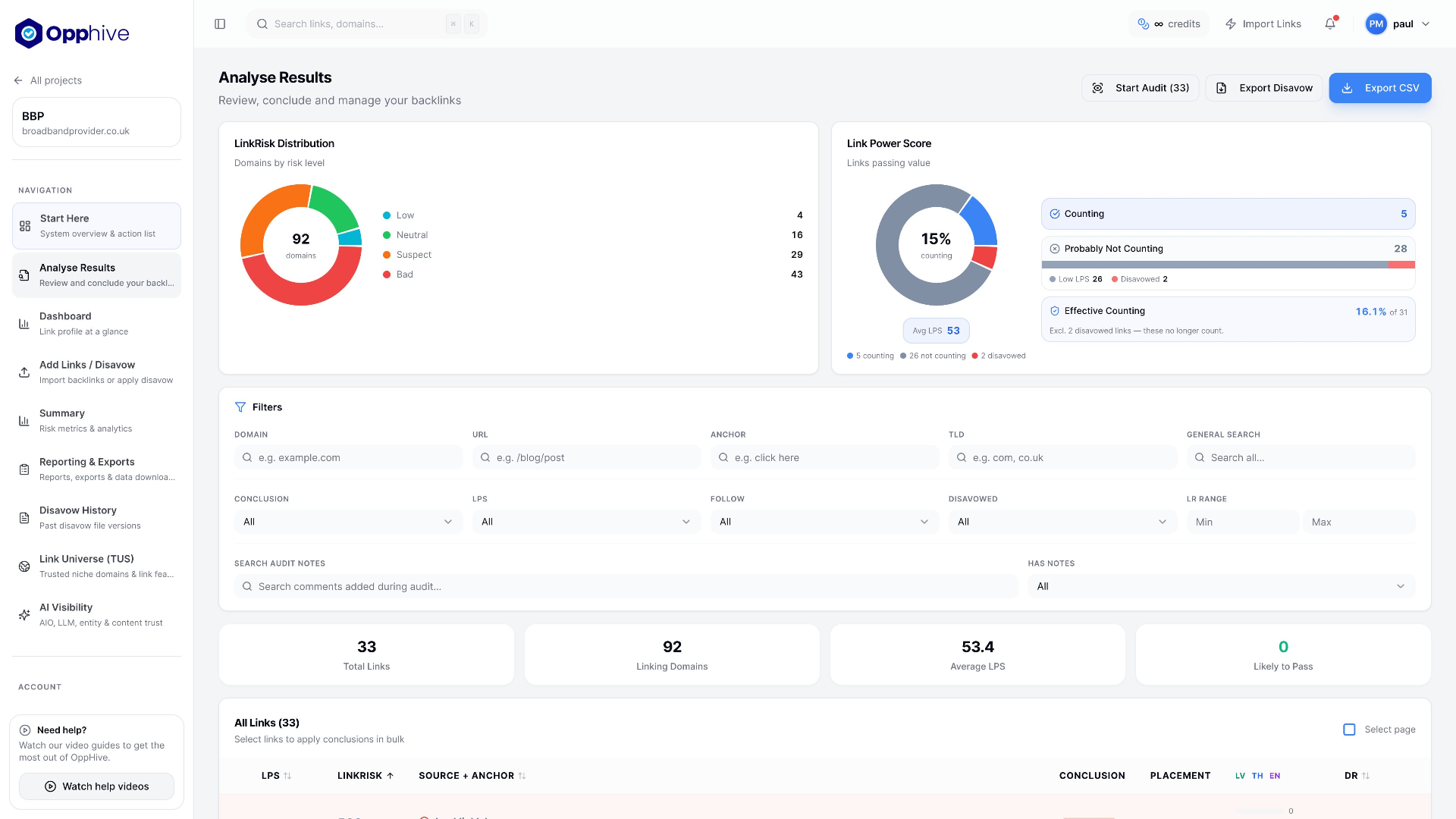
Task: Open notifications bell
Action: [x=1330, y=24]
